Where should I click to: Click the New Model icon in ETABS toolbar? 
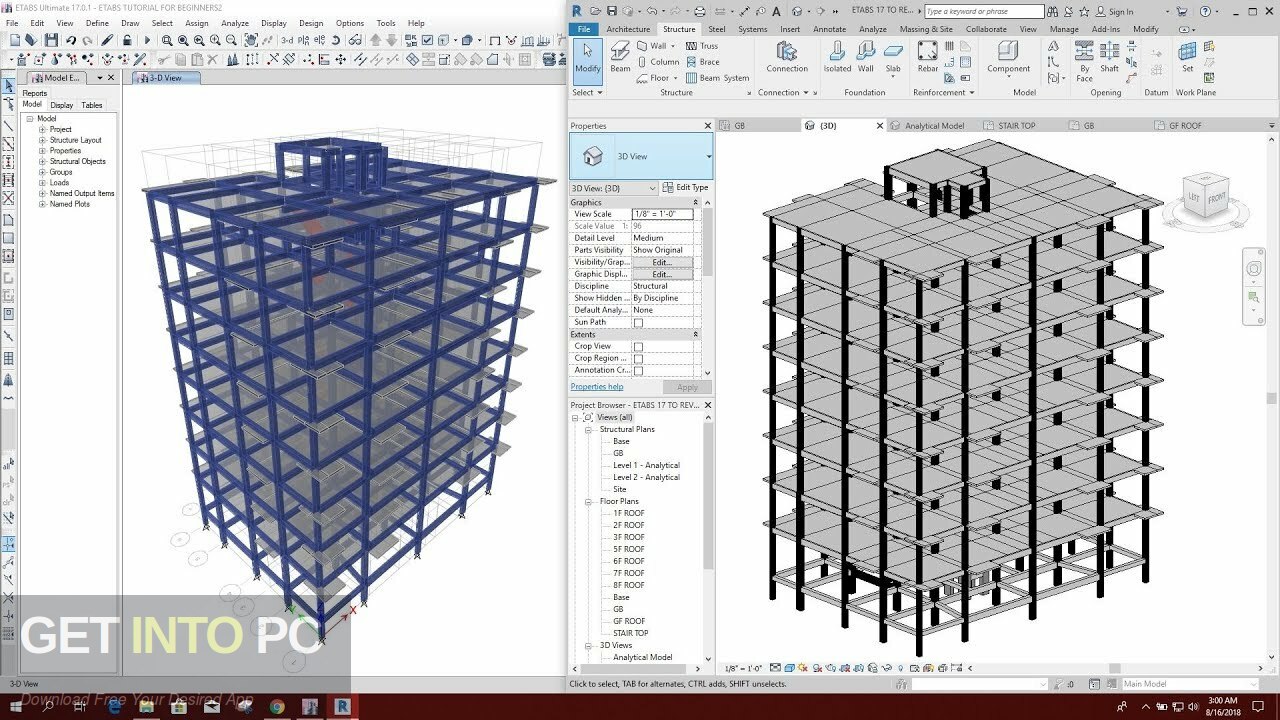pyautogui.click(x=14, y=40)
